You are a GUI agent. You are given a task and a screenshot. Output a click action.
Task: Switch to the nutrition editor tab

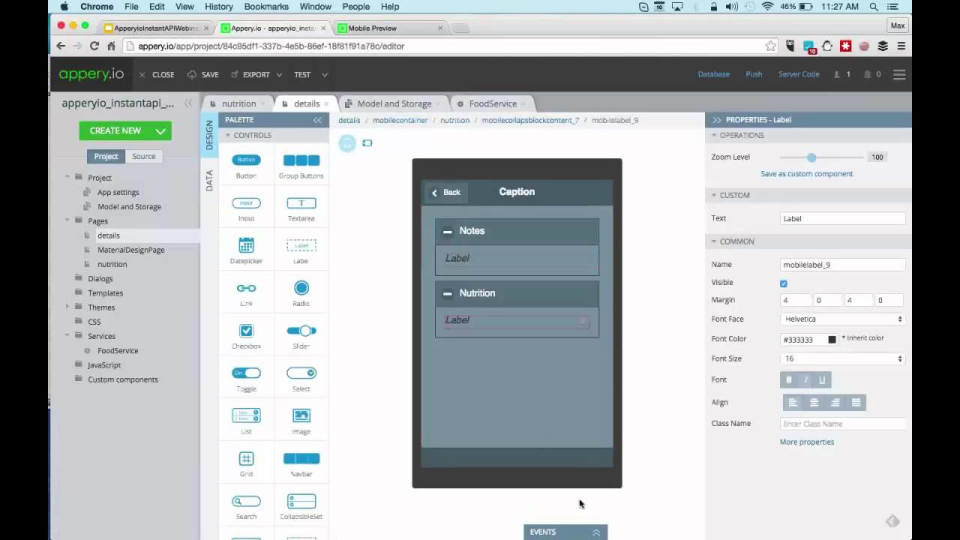coord(239,104)
